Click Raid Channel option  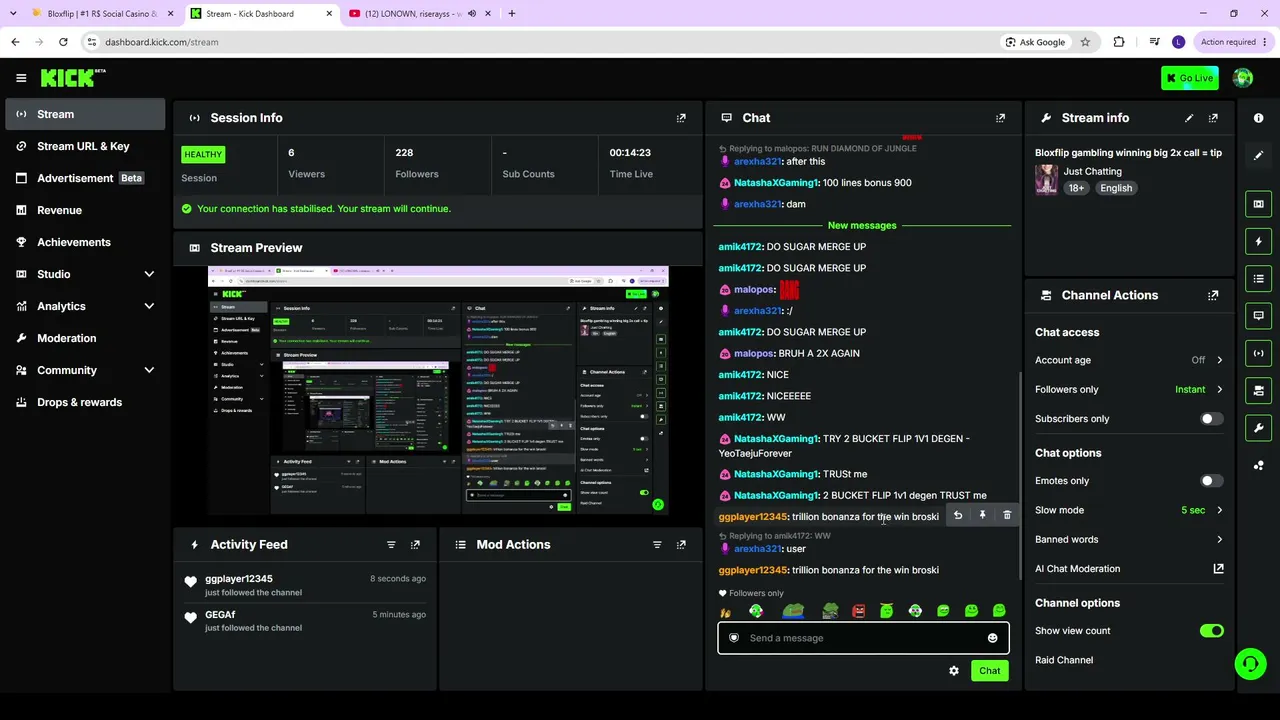(x=1064, y=660)
